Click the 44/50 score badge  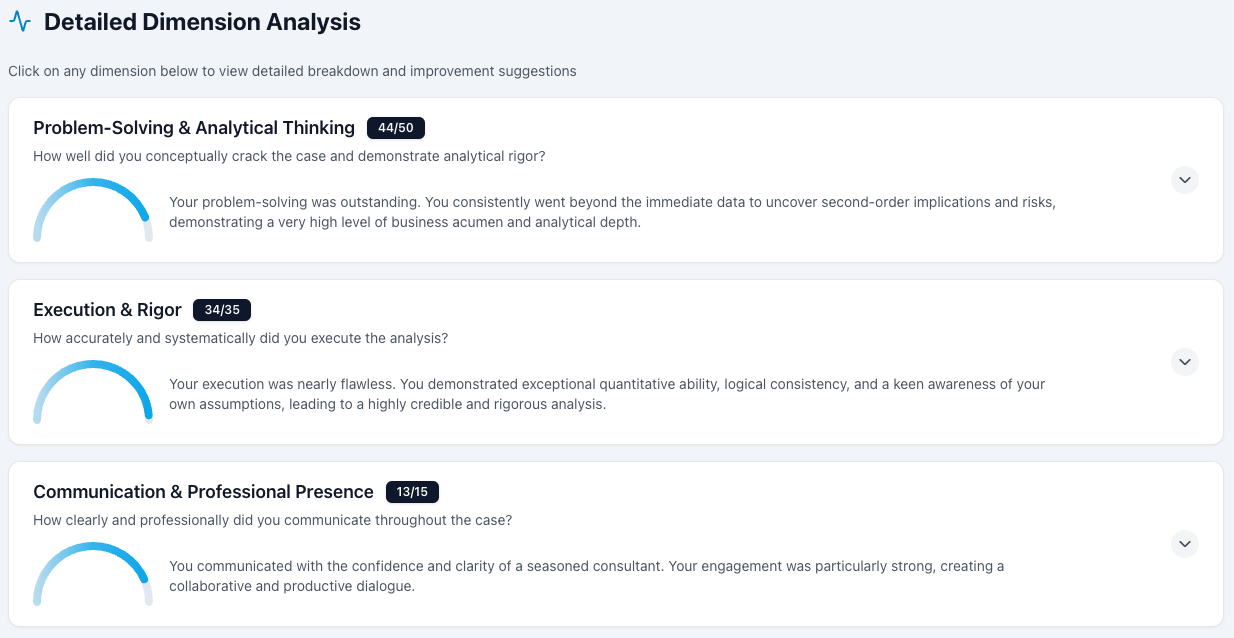pyautogui.click(x=396, y=128)
